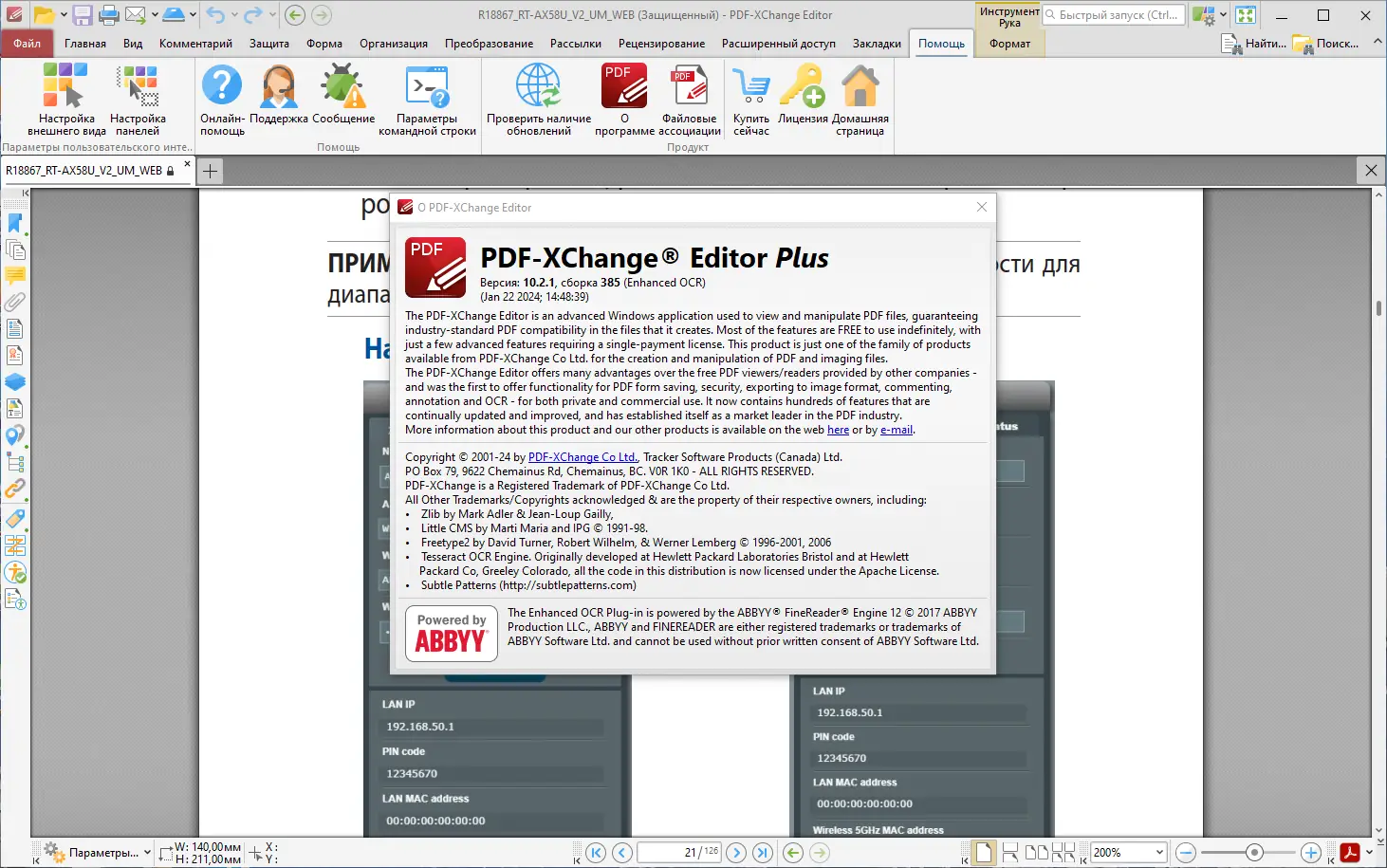Screen dimensions: 1387x868
Task: Click the Найти find button
Action: (1254, 44)
